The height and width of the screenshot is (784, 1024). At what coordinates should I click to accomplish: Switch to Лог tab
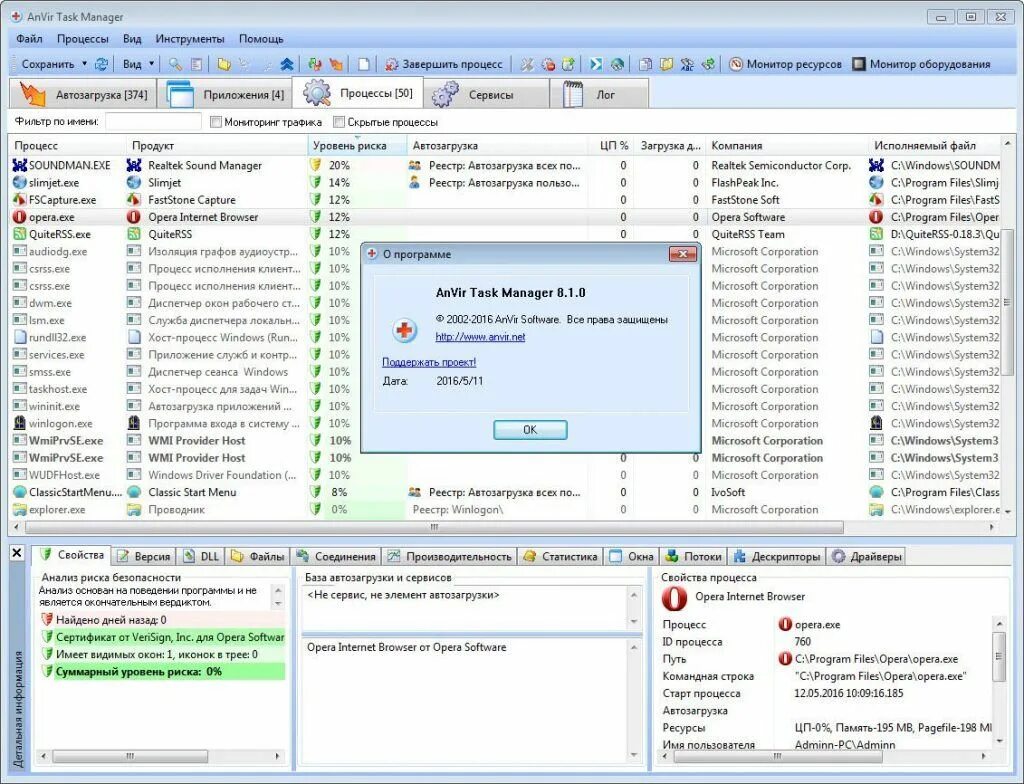point(599,94)
